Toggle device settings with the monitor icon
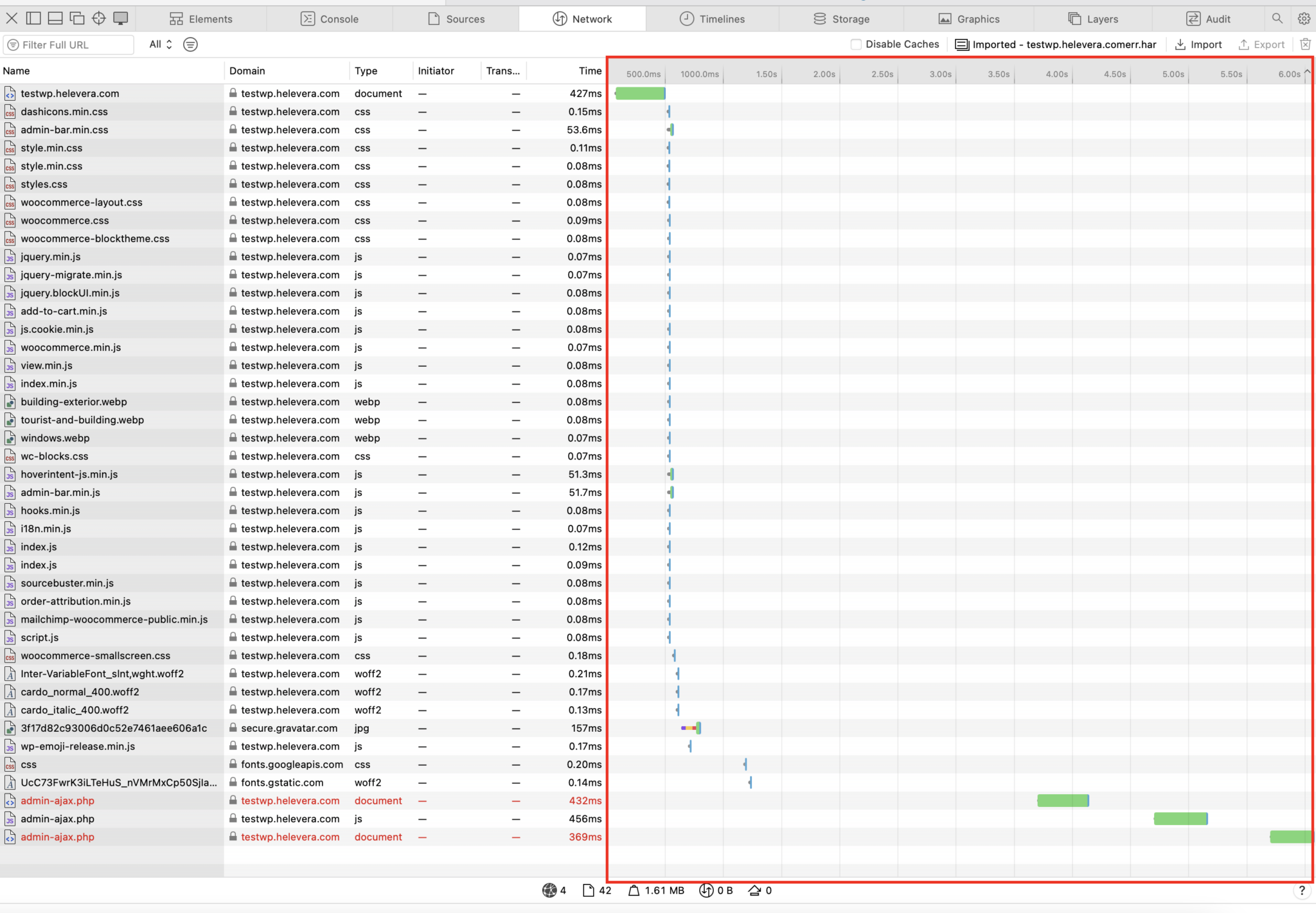Image resolution: width=1316 pixels, height=913 pixels. (x=121, y=19)
